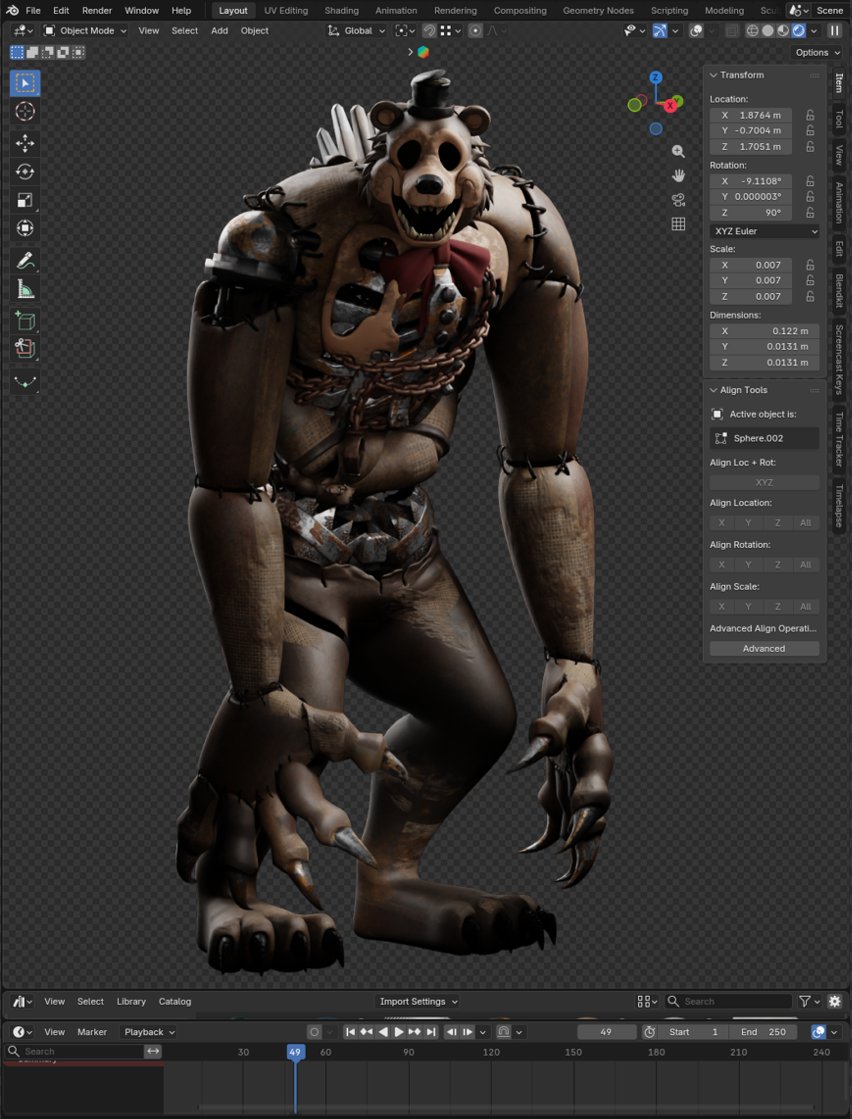852x1119 pixels.
Task: Collapse the Transform panel
Action: [714, 75]
